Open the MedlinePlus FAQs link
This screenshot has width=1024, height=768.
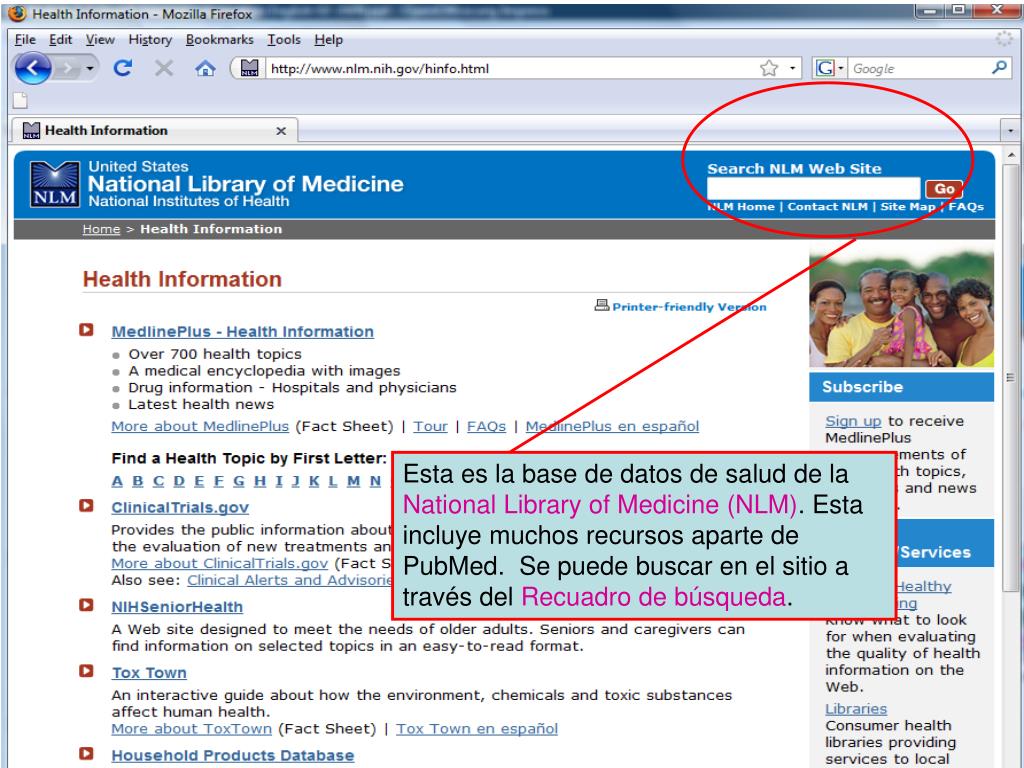tap(487, 426)
